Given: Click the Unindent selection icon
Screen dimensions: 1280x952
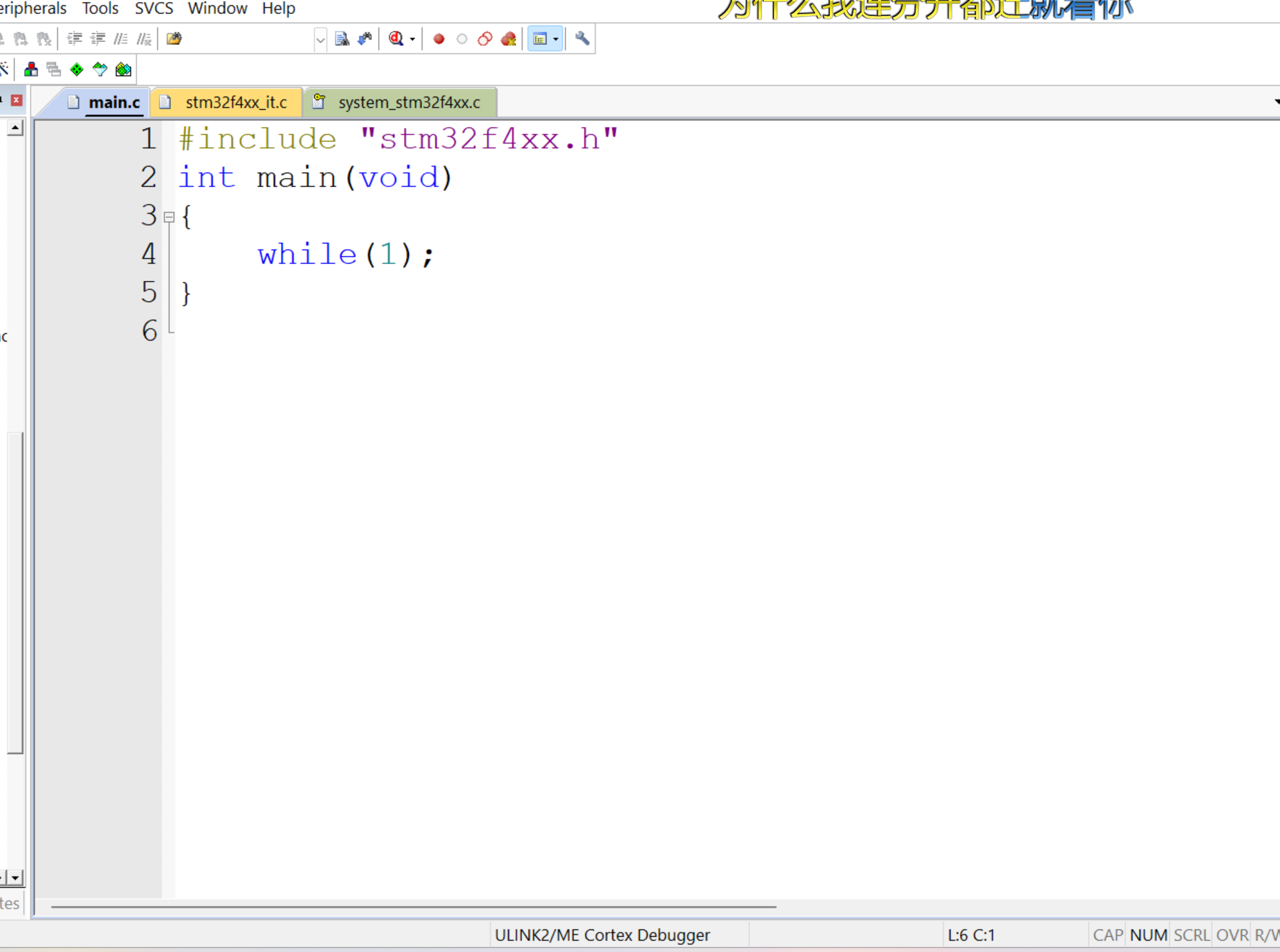Looking at the screenshot, I should [x=97, y=39].
